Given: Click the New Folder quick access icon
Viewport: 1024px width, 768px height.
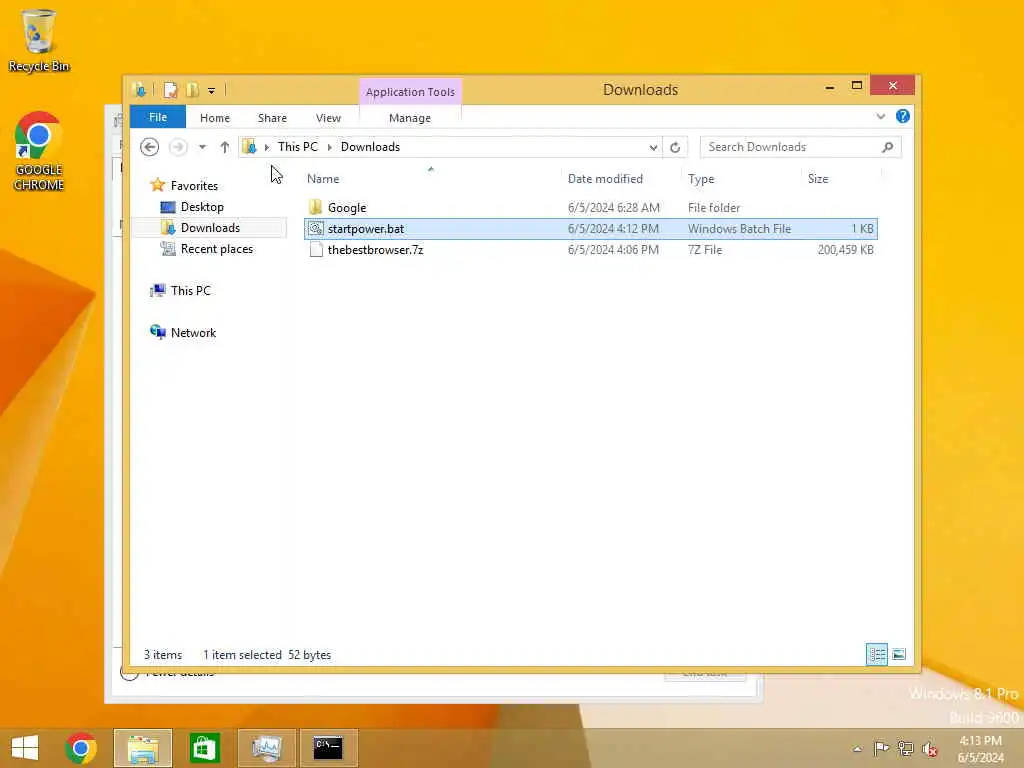Looking at the screenshot, I should [192, 90].
